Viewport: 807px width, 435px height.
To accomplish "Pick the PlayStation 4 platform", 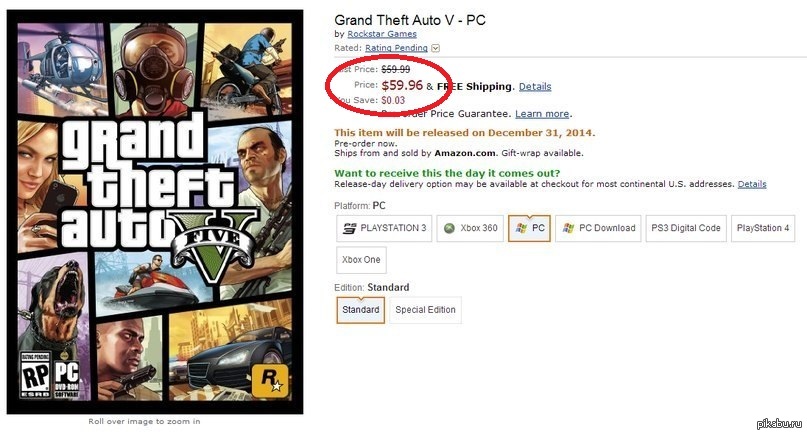I will click(763, 228).
